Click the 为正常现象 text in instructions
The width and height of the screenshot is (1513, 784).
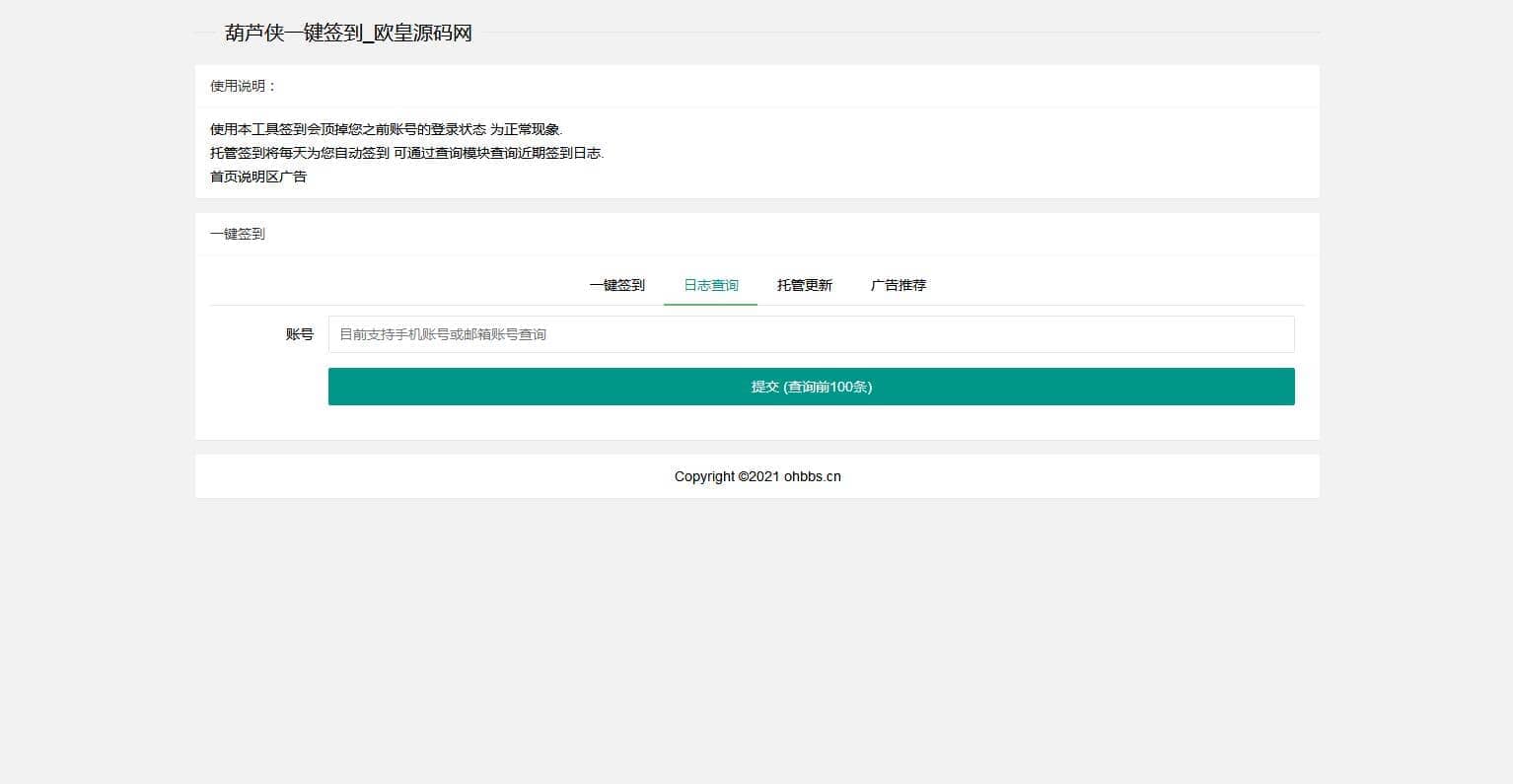click(526, 129)
